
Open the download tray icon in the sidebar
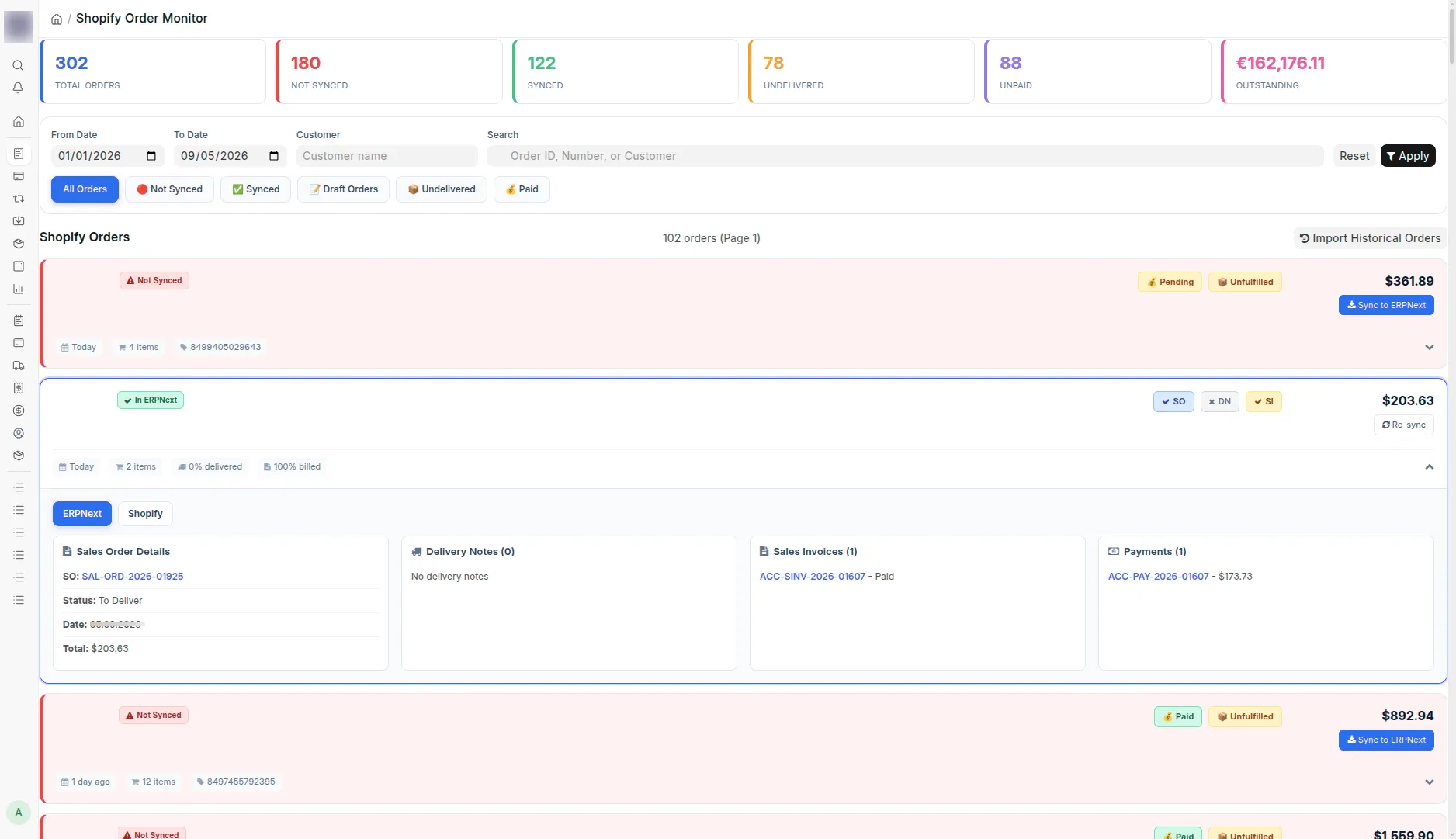point(19,221)
